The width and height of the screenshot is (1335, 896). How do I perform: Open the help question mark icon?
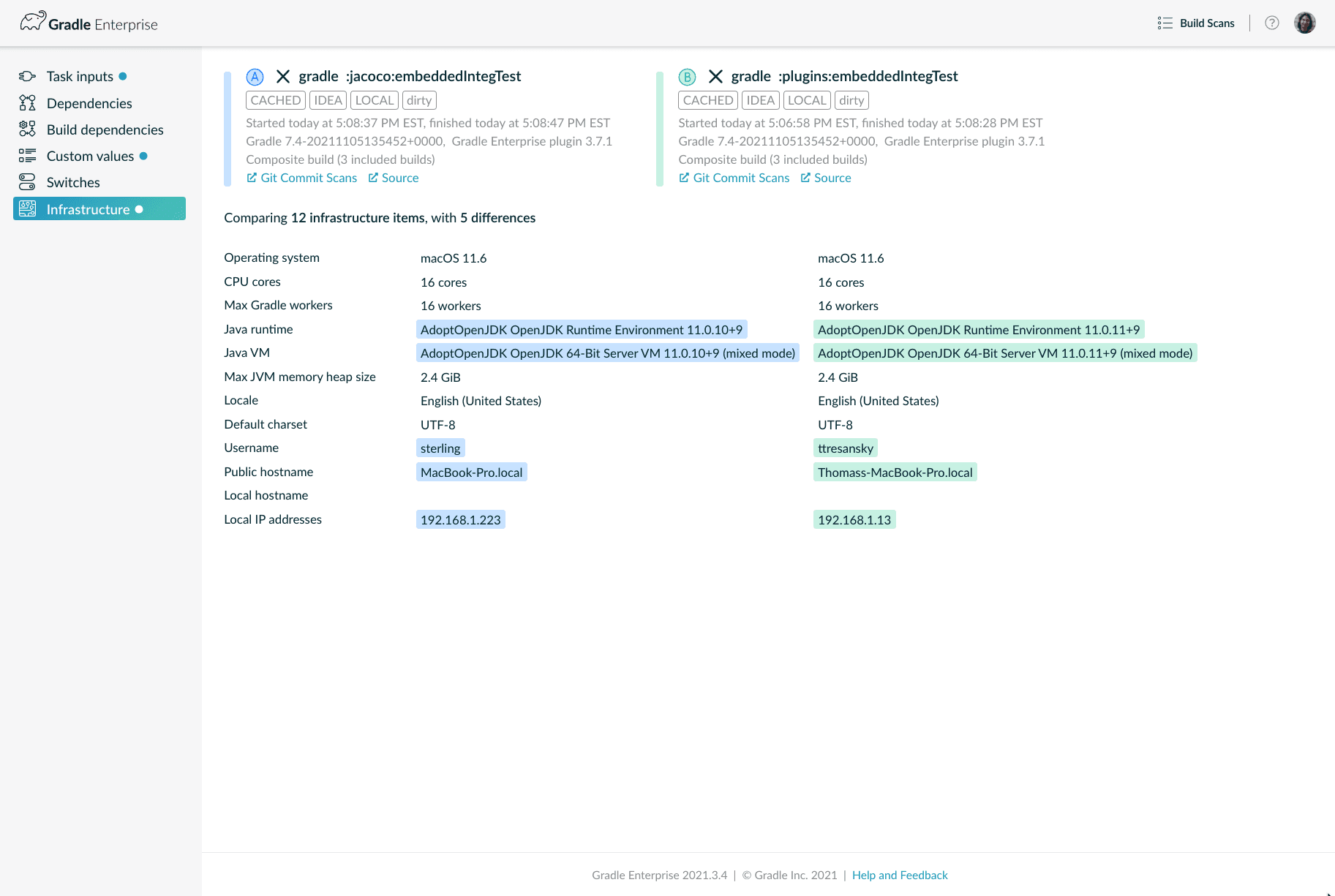click(x=1272, y=23)
